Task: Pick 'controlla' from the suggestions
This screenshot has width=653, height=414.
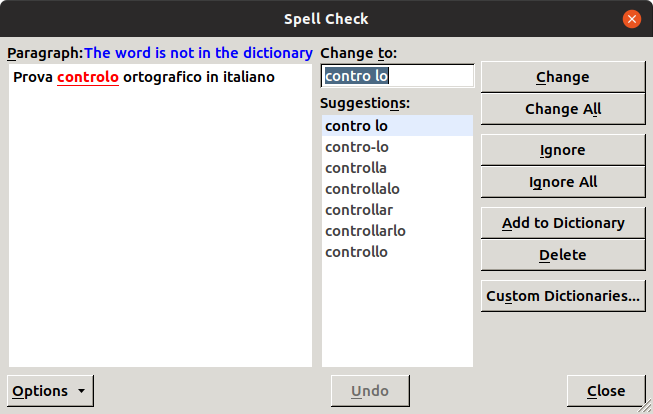Action: pos(356,168)
